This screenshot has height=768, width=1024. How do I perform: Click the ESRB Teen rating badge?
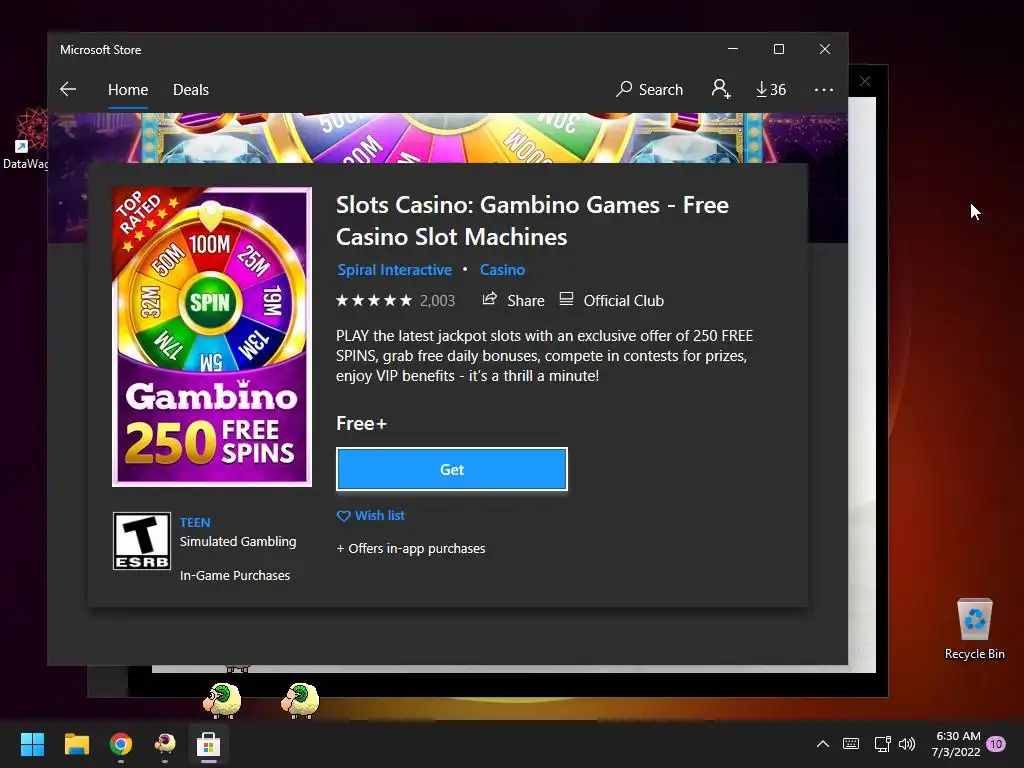pyautogui.click(x=142, y=541)
